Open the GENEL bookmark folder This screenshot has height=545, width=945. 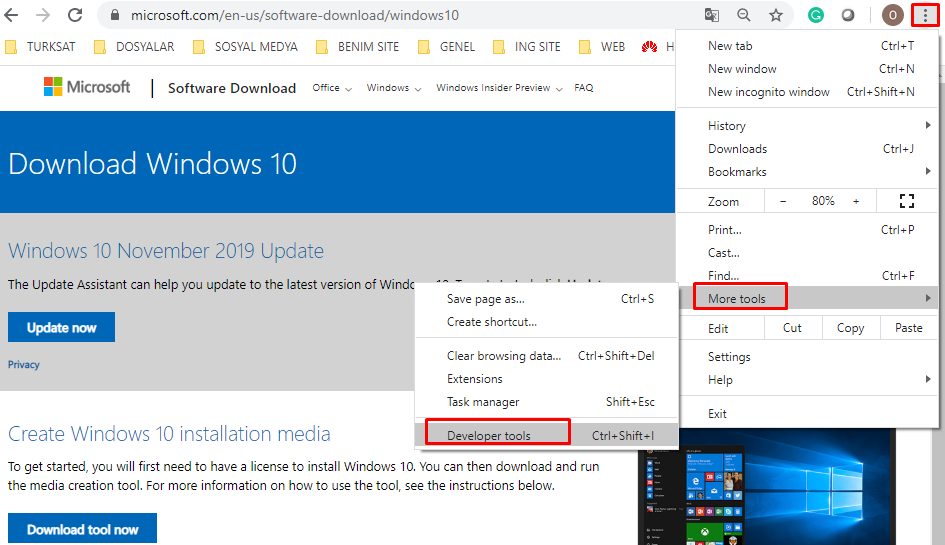(x=446, y=47)
